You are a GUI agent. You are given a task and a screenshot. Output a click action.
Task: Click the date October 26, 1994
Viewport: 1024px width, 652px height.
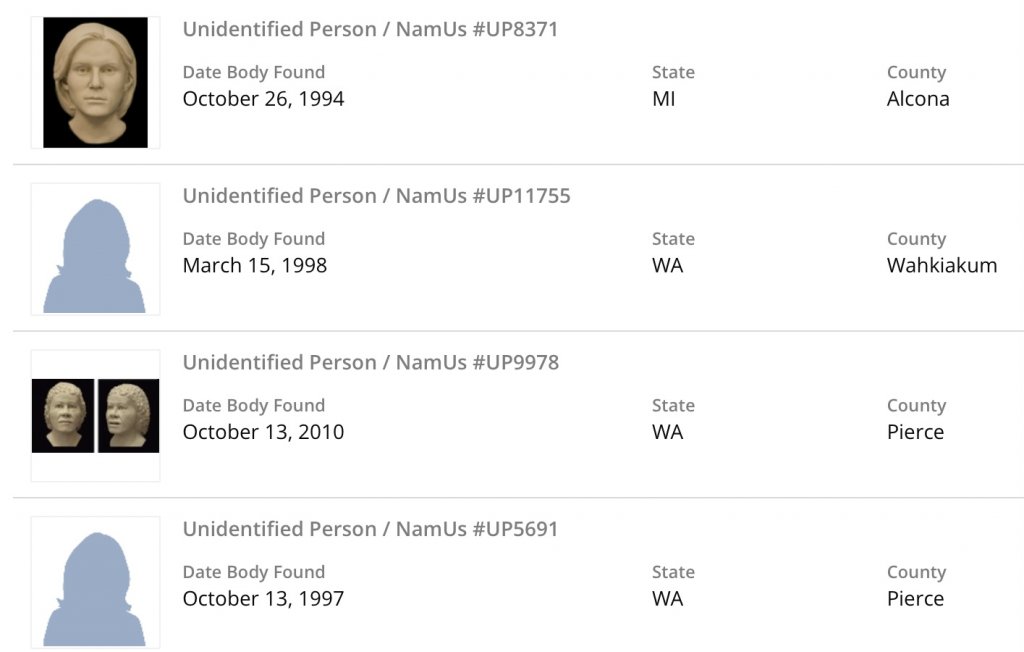point(263,99)
